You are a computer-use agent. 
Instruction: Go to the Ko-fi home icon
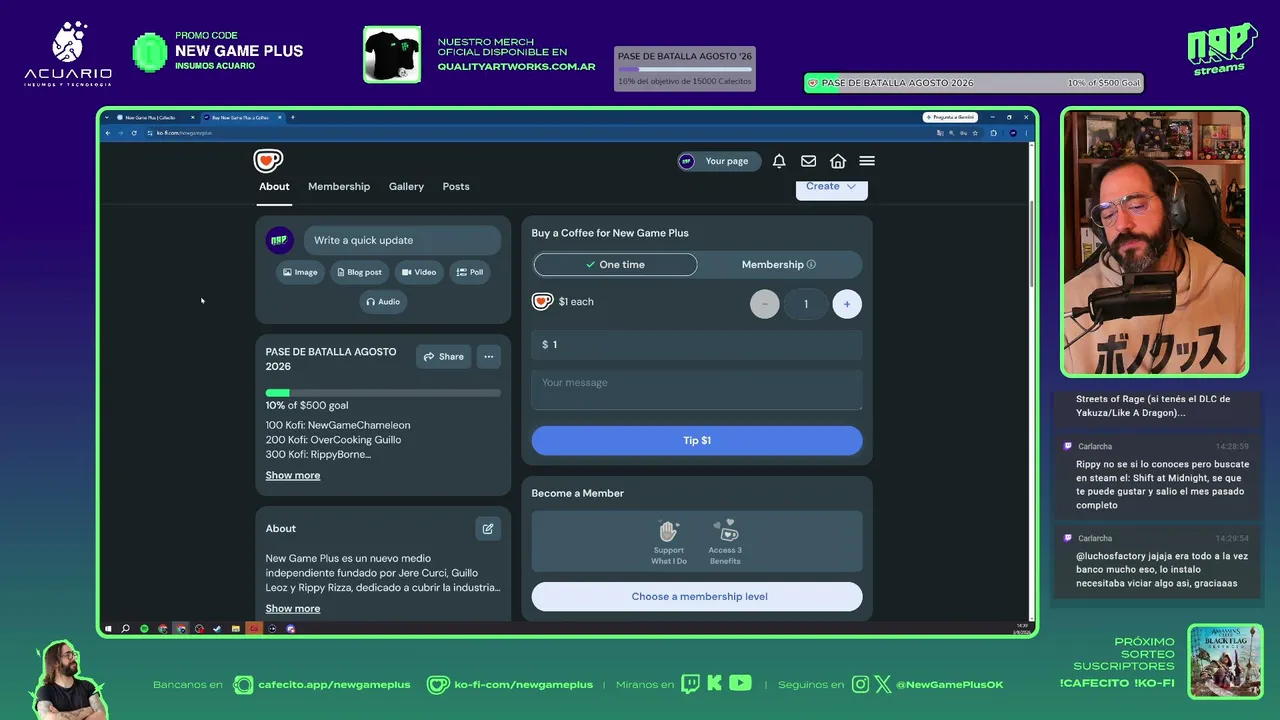click(838, 161)
